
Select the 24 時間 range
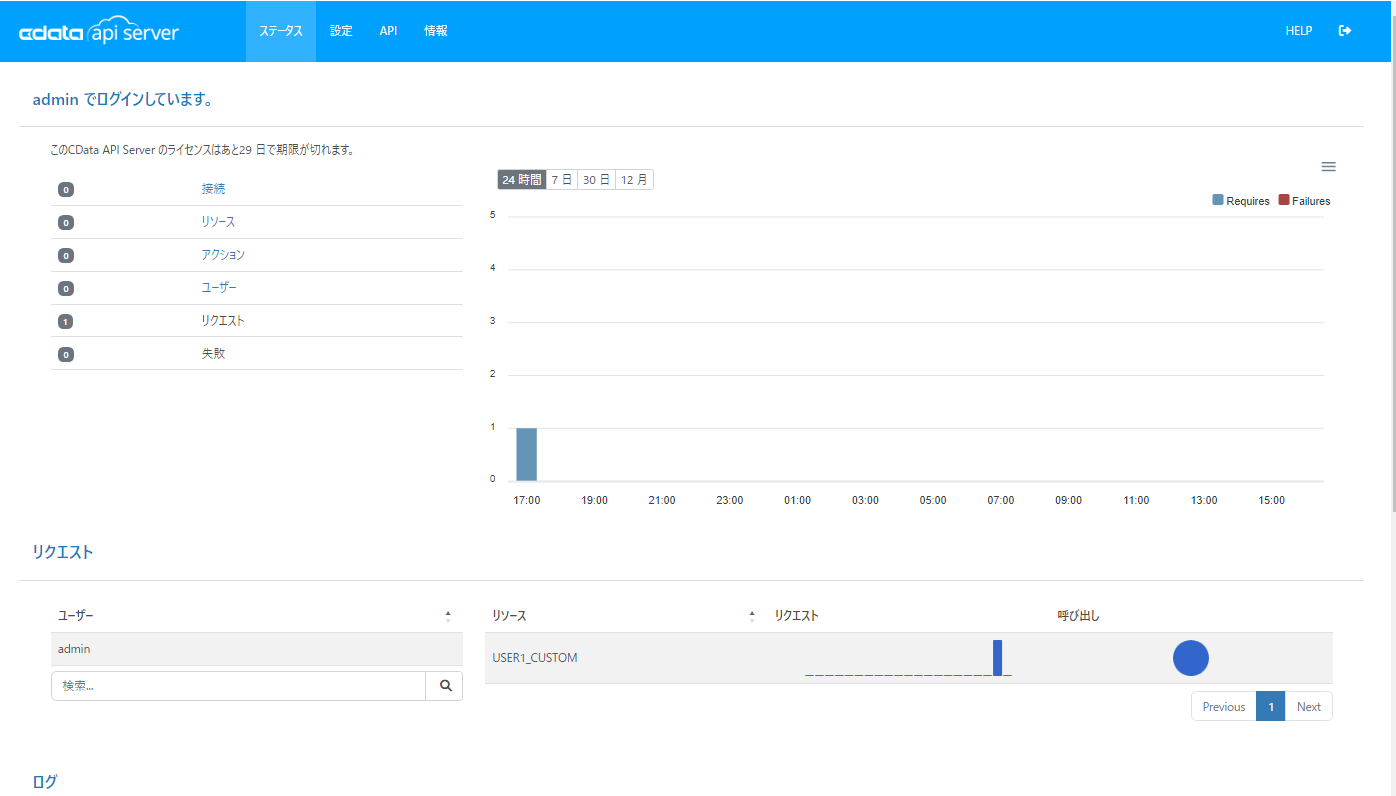(x=522, y=180)
